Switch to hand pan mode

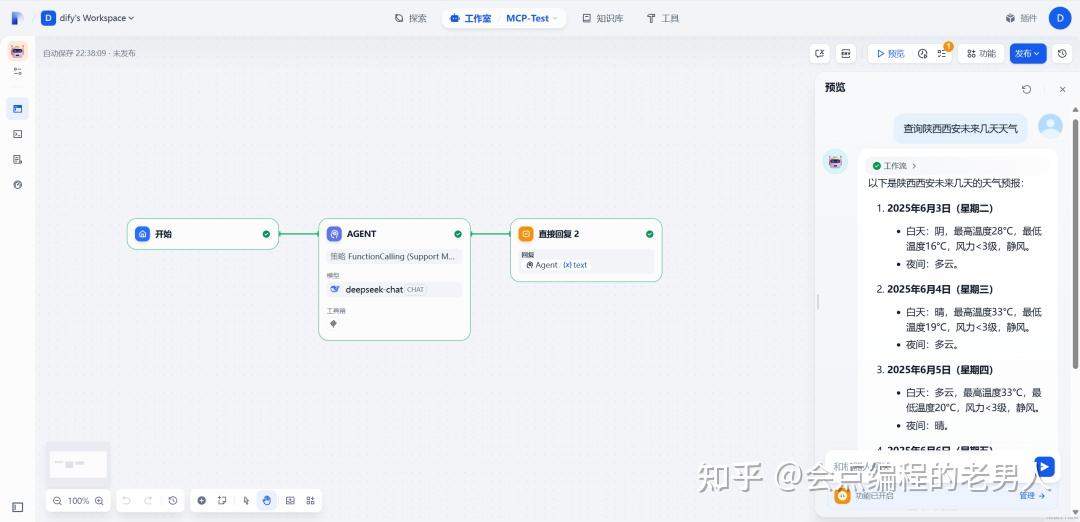[267, 501]
